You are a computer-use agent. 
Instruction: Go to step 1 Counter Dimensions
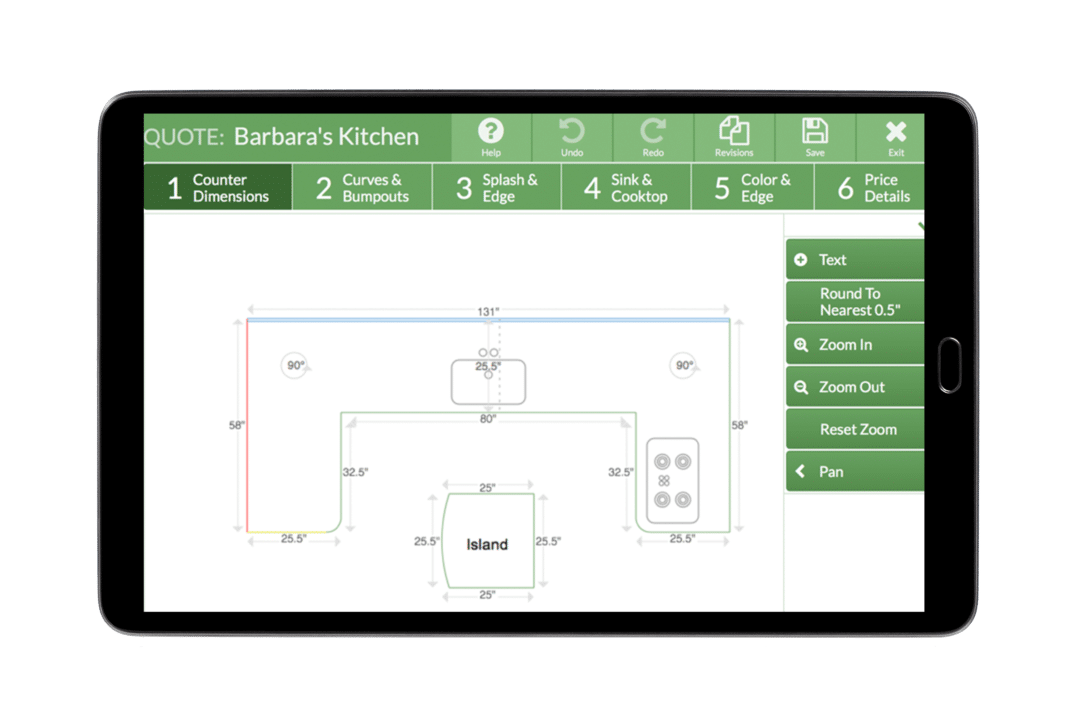(218, 187)
